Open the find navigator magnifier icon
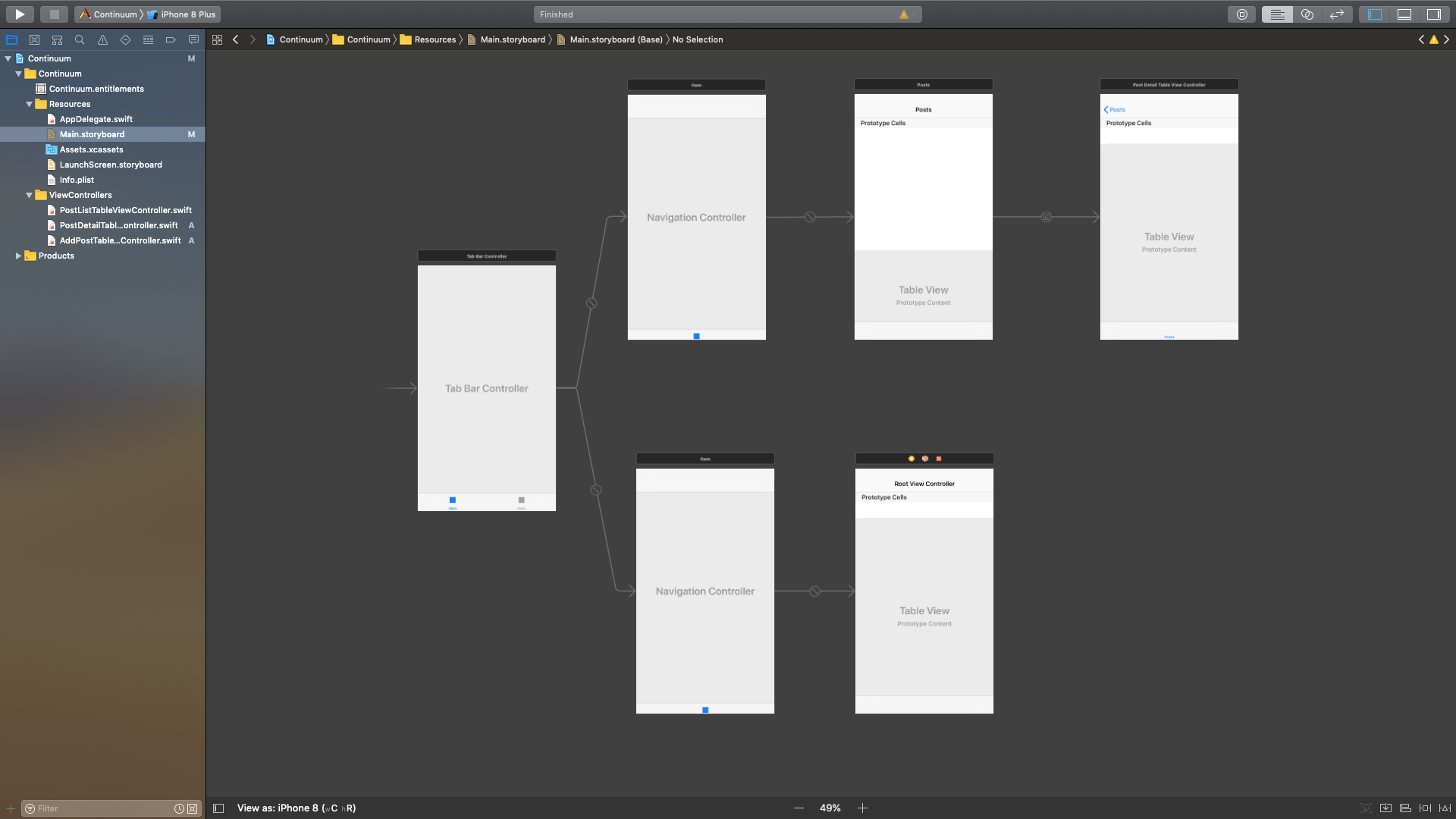Screen dimensions: 1456x819 tap(80, 39)
